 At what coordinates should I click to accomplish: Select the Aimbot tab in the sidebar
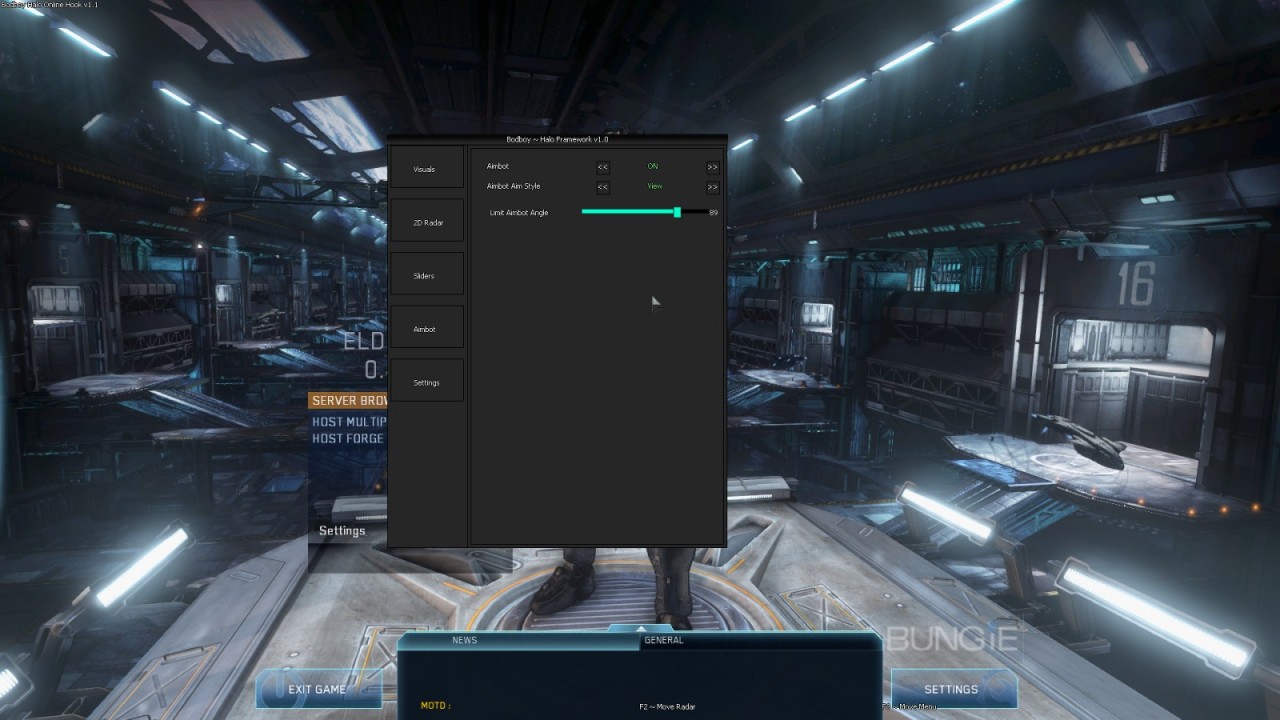pos(425,329)
